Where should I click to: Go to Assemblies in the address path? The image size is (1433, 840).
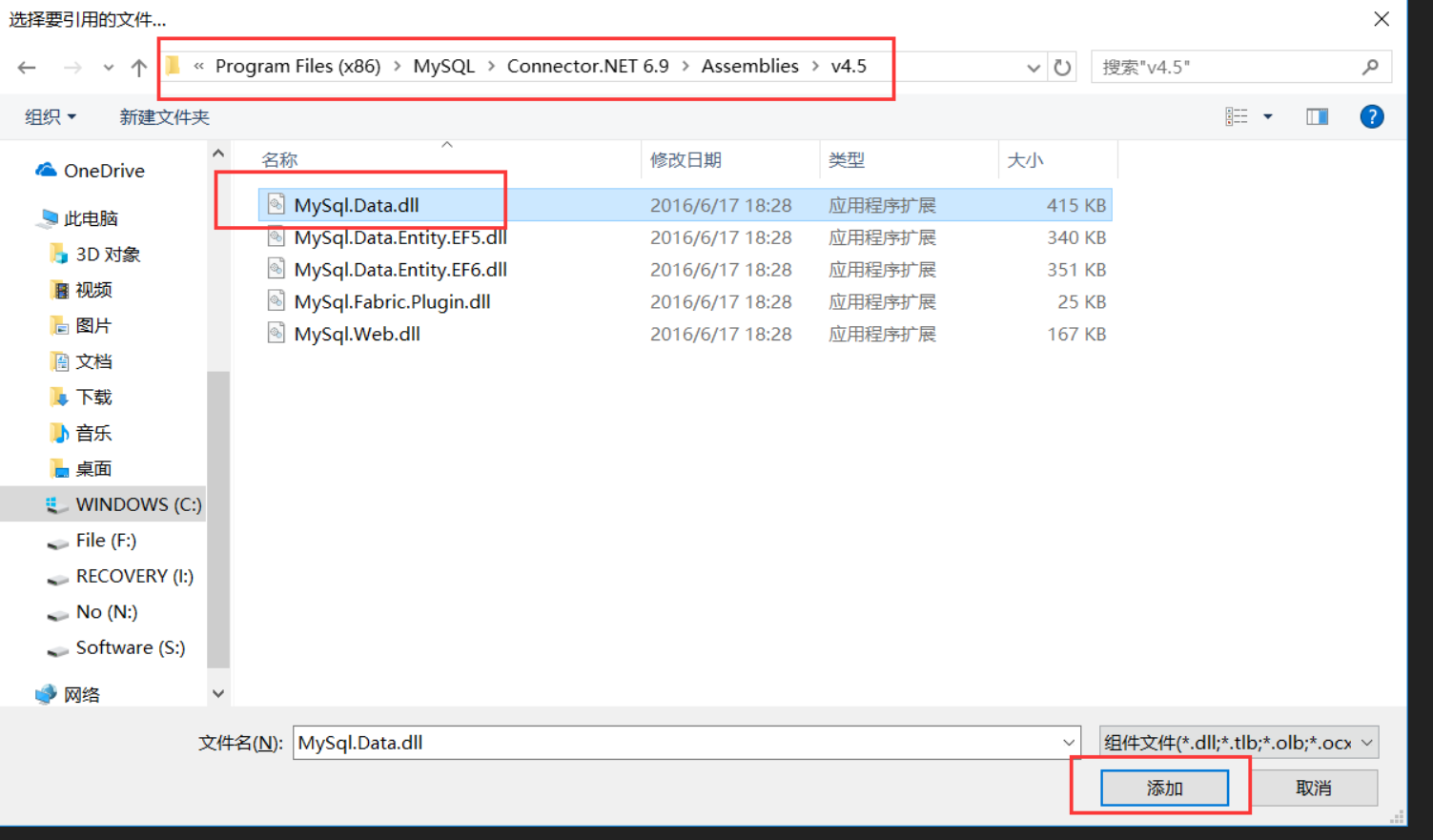click(749, 66)
